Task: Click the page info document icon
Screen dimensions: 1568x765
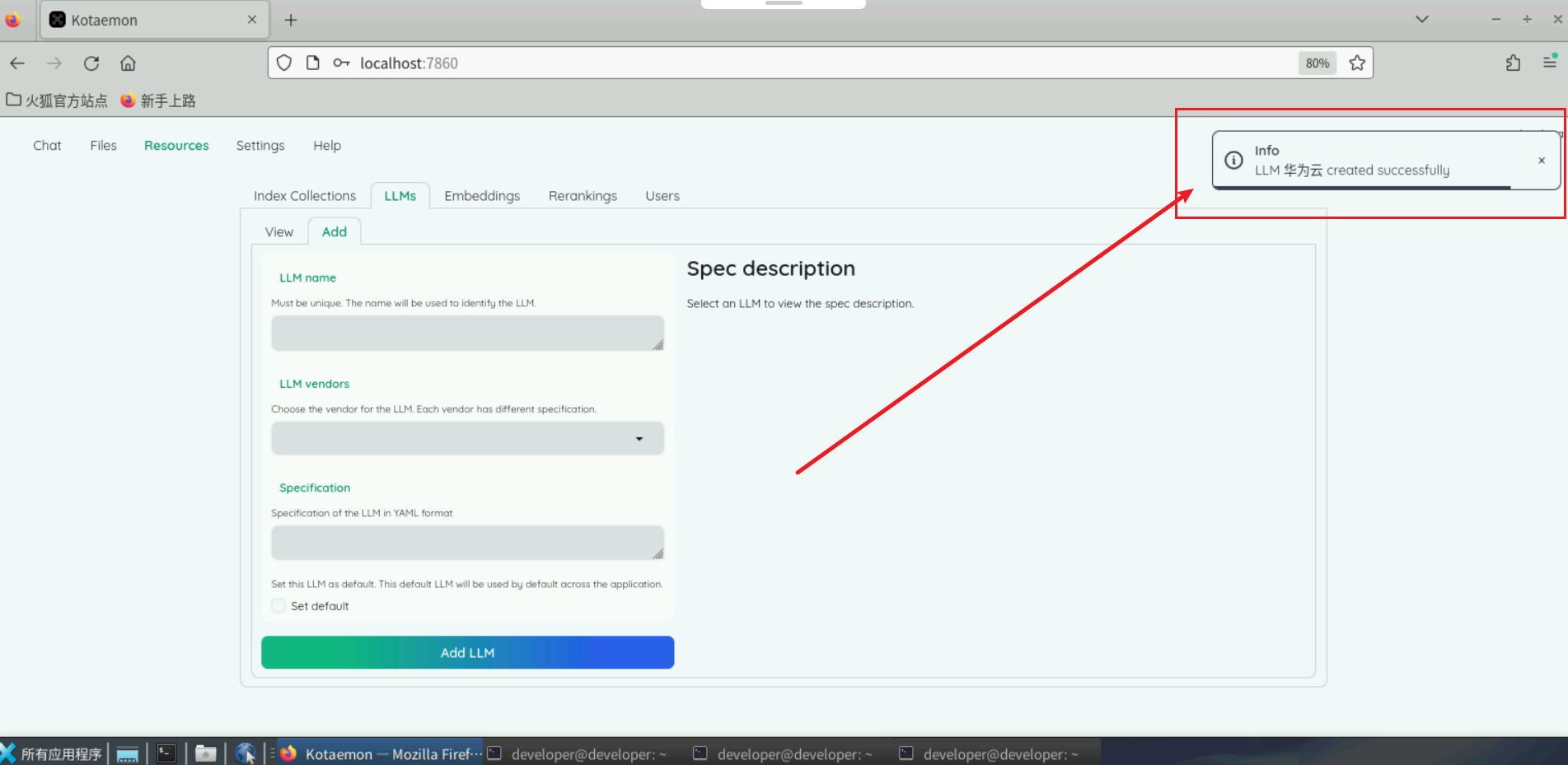Action: [x=312, y=63]
